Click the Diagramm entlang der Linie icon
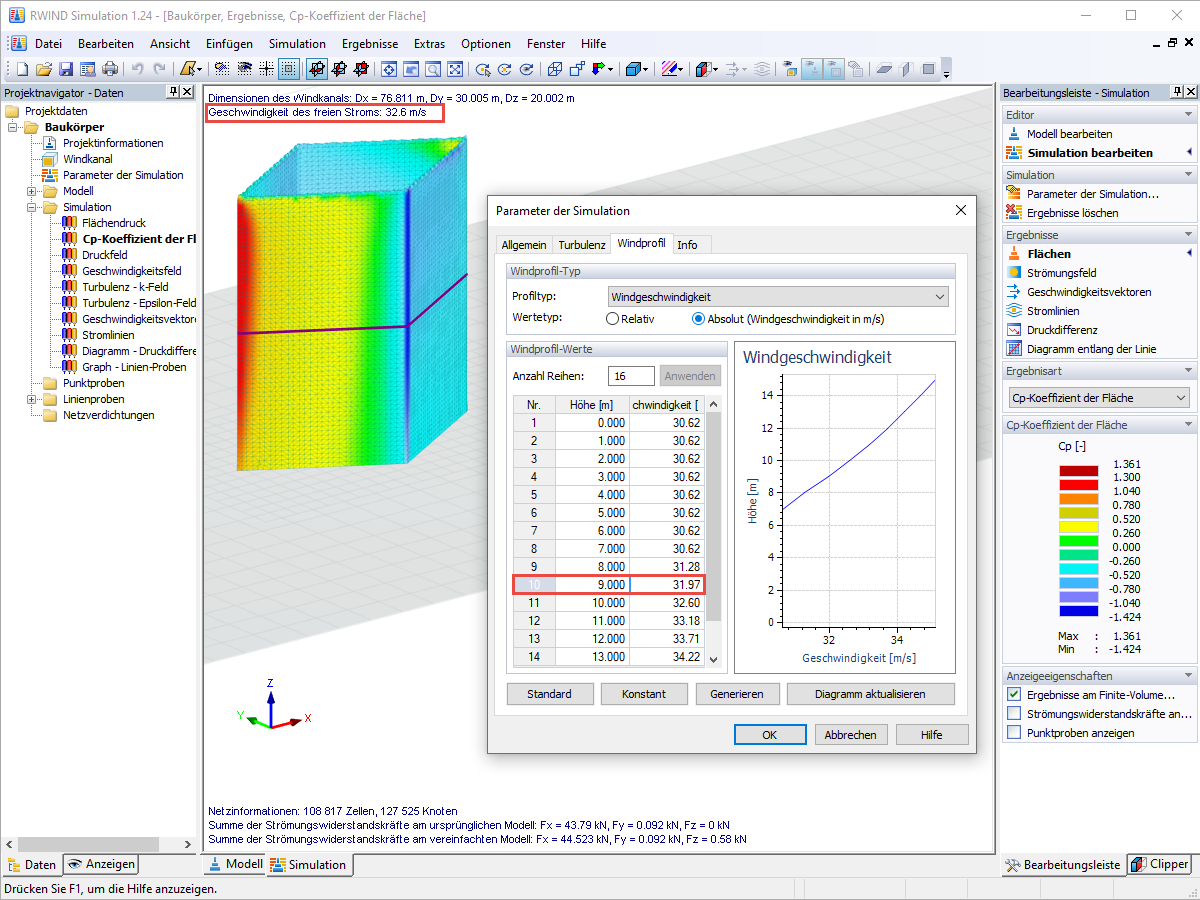 pyautogui.click(x=1014, y=349)
